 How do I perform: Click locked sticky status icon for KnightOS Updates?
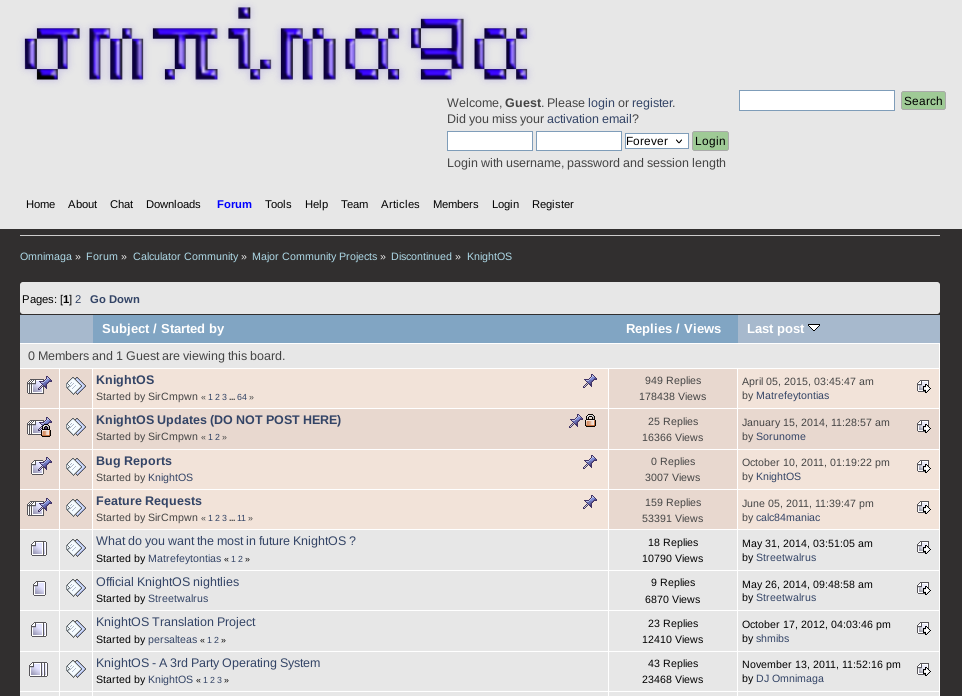coord(39,427)
